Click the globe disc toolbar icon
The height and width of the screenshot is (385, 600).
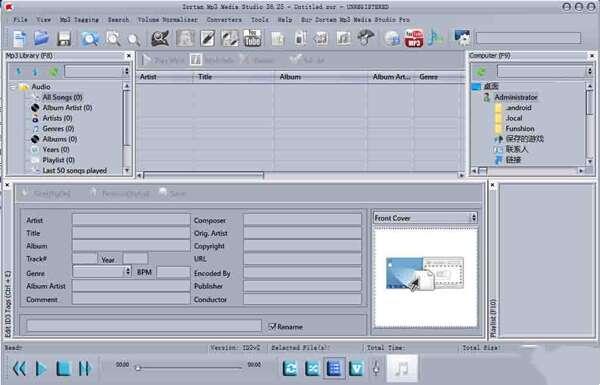coord(392,39)
